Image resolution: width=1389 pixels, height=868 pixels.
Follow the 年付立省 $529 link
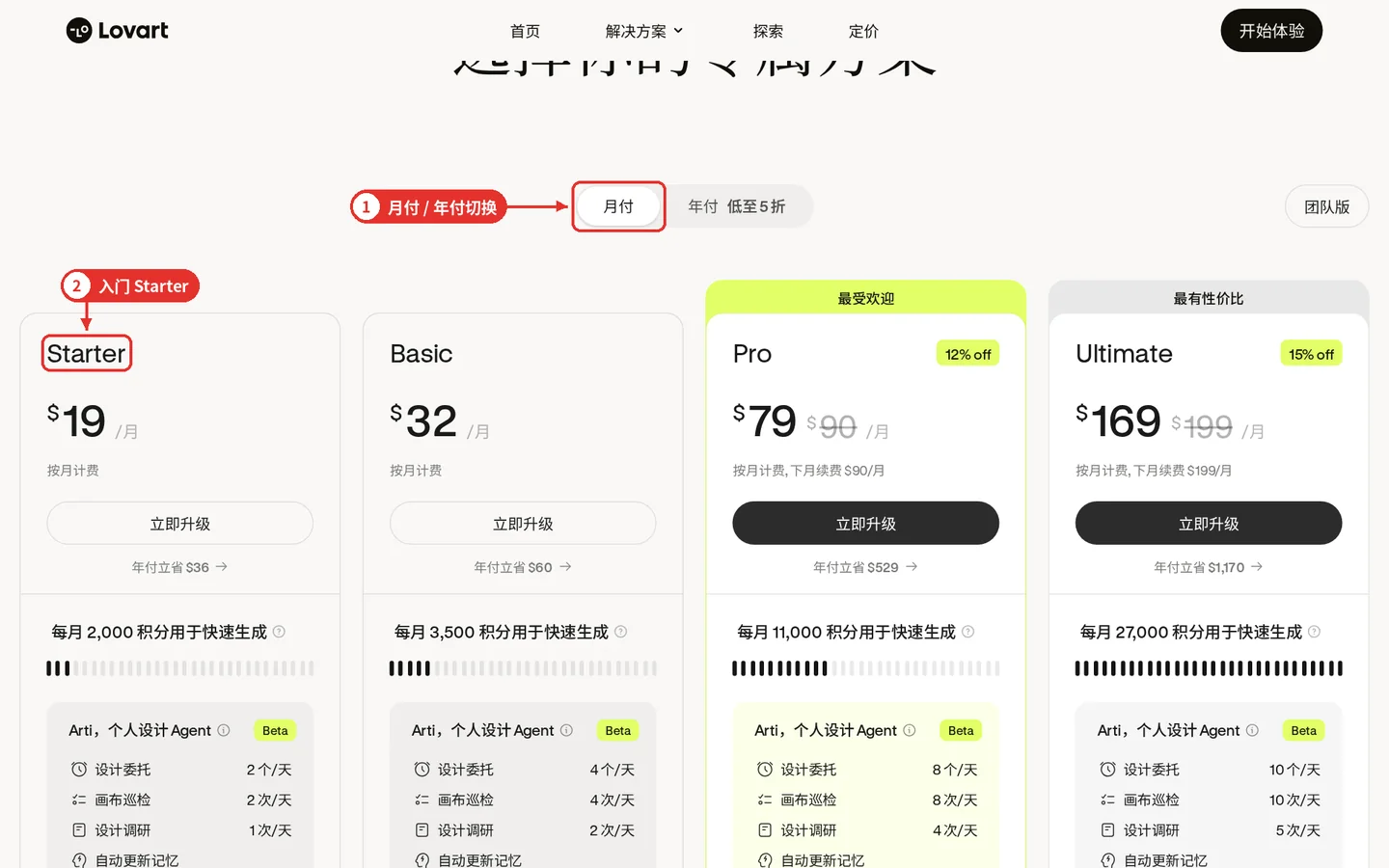[865, 567]
